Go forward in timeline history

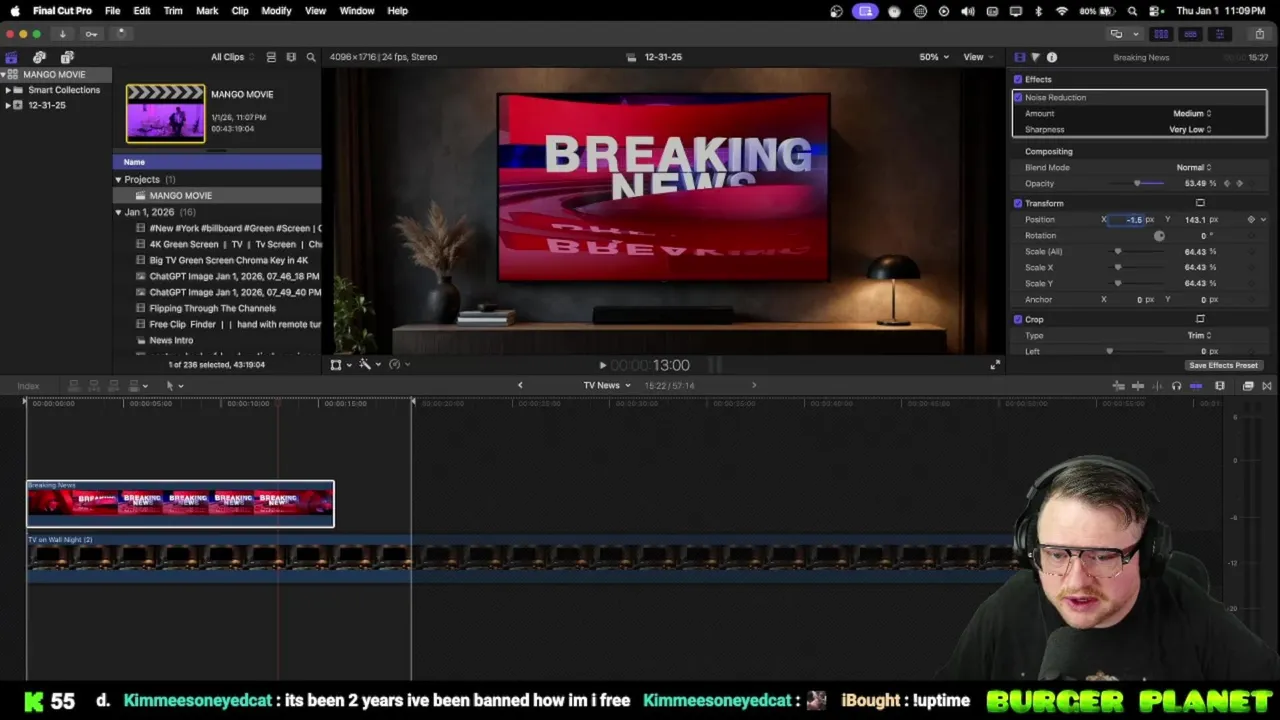point(754,385)
